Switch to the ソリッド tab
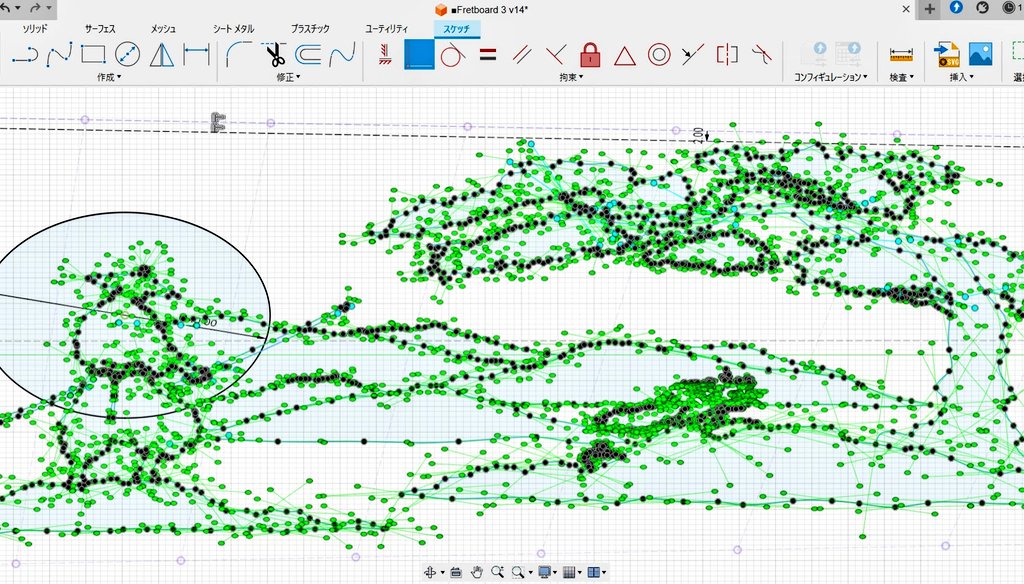The width and height of the screenshot is (1024, 584). point(35,29)
